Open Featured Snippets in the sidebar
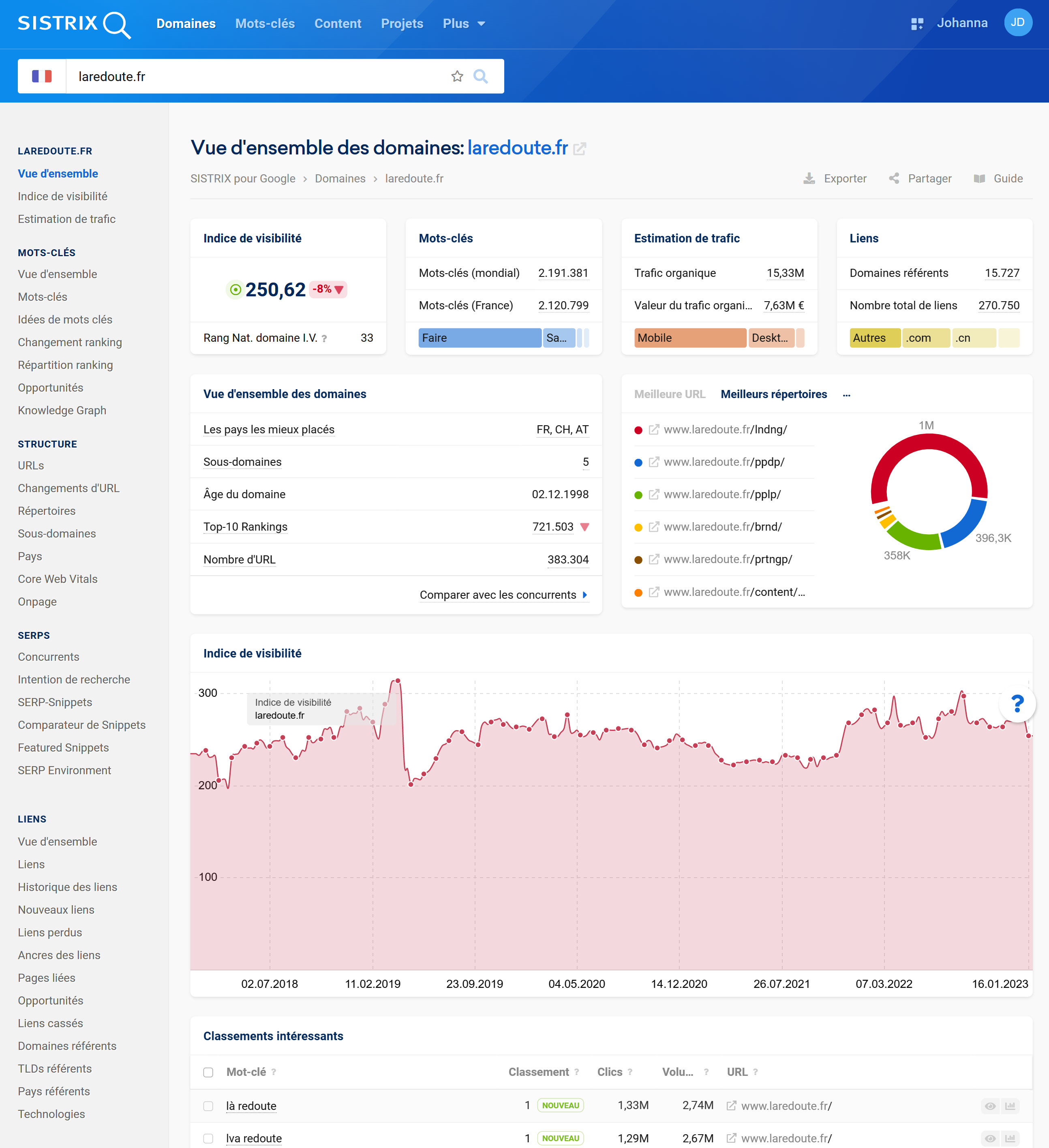 63,747
